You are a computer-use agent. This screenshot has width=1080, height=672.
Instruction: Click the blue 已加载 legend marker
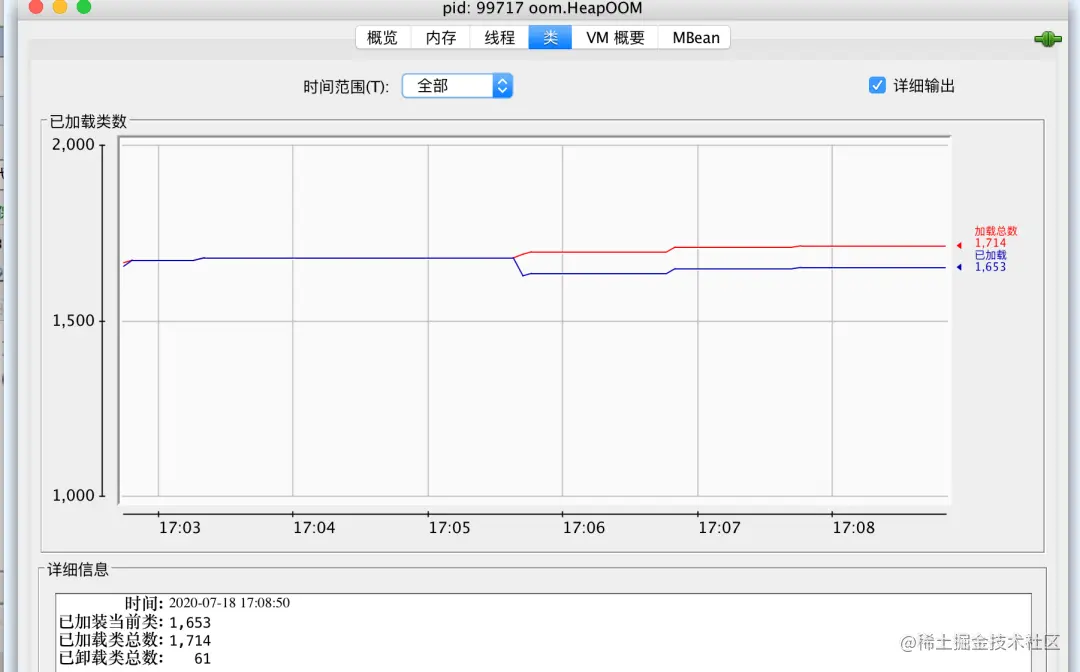point(959,267)
